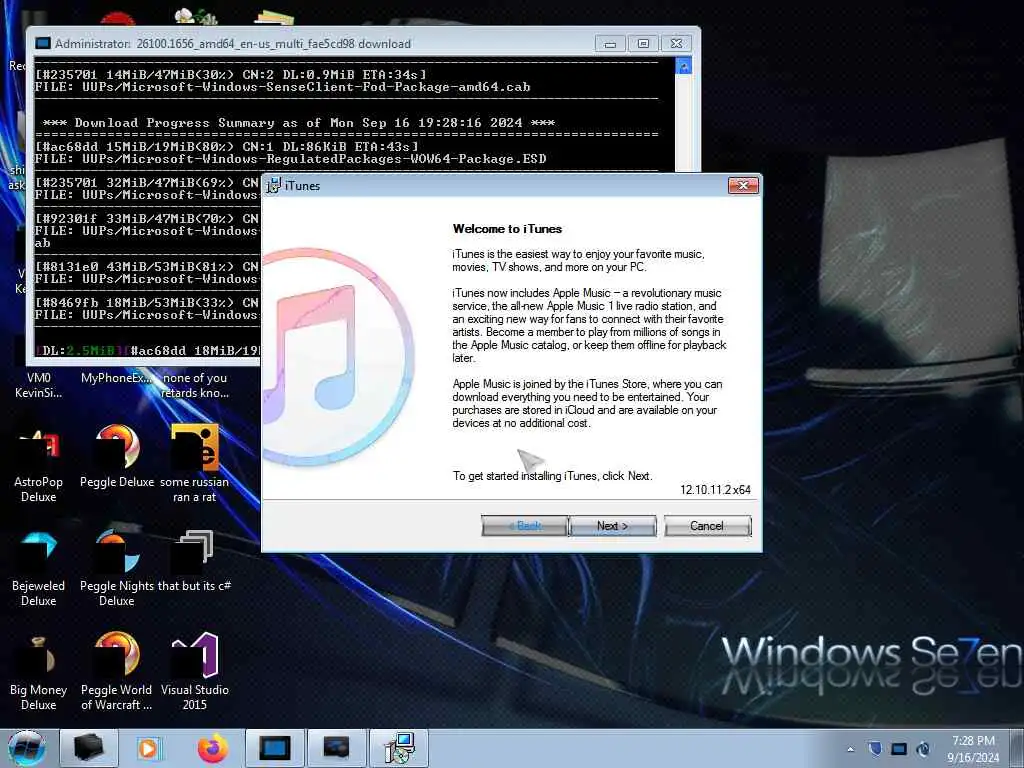Viewport: 1024px width, 768px height.
Task: Click Next in the iTunes installer
Action: [612, 526]
